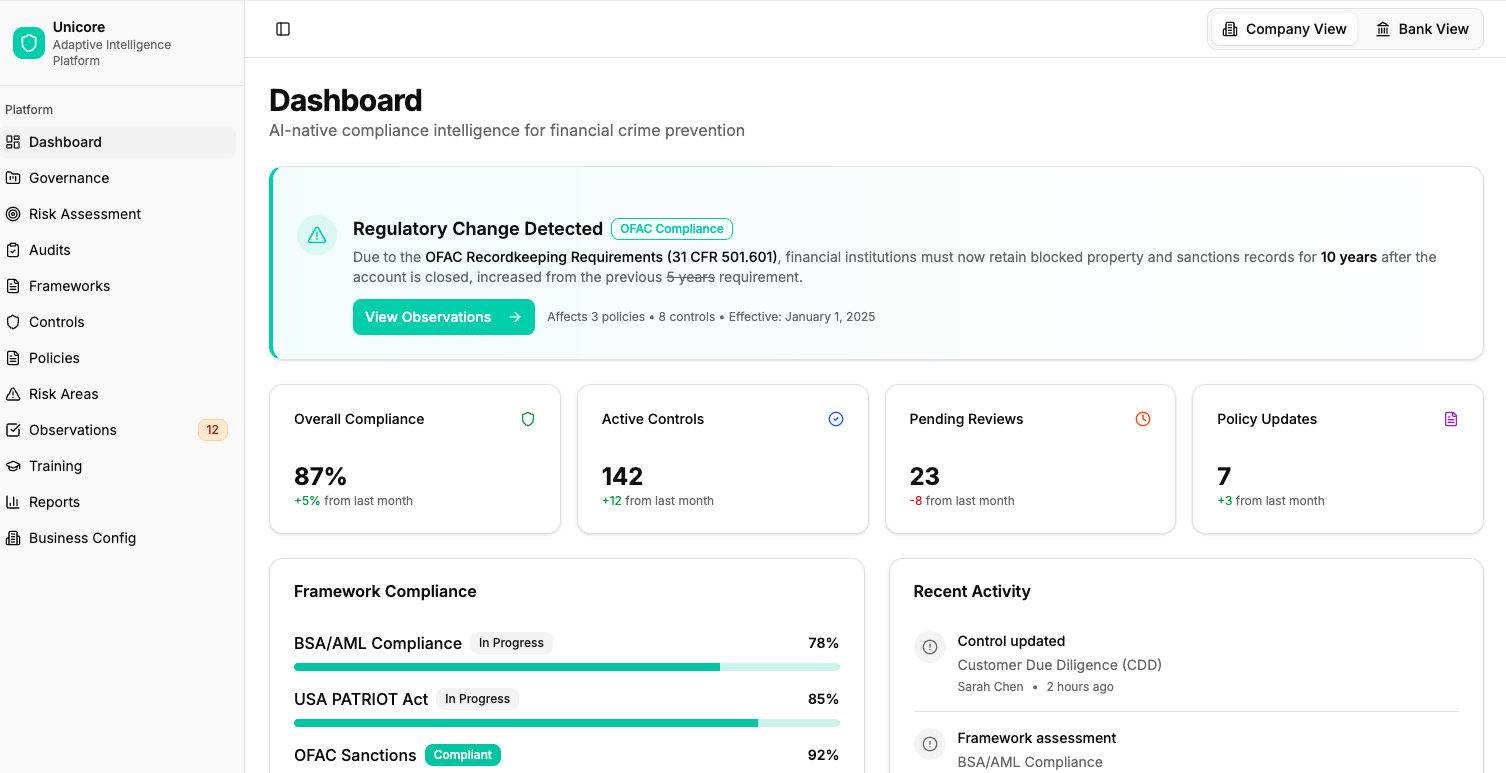Open Governance in the sidebar
The image size is (1506, 773).
(69, 178)
